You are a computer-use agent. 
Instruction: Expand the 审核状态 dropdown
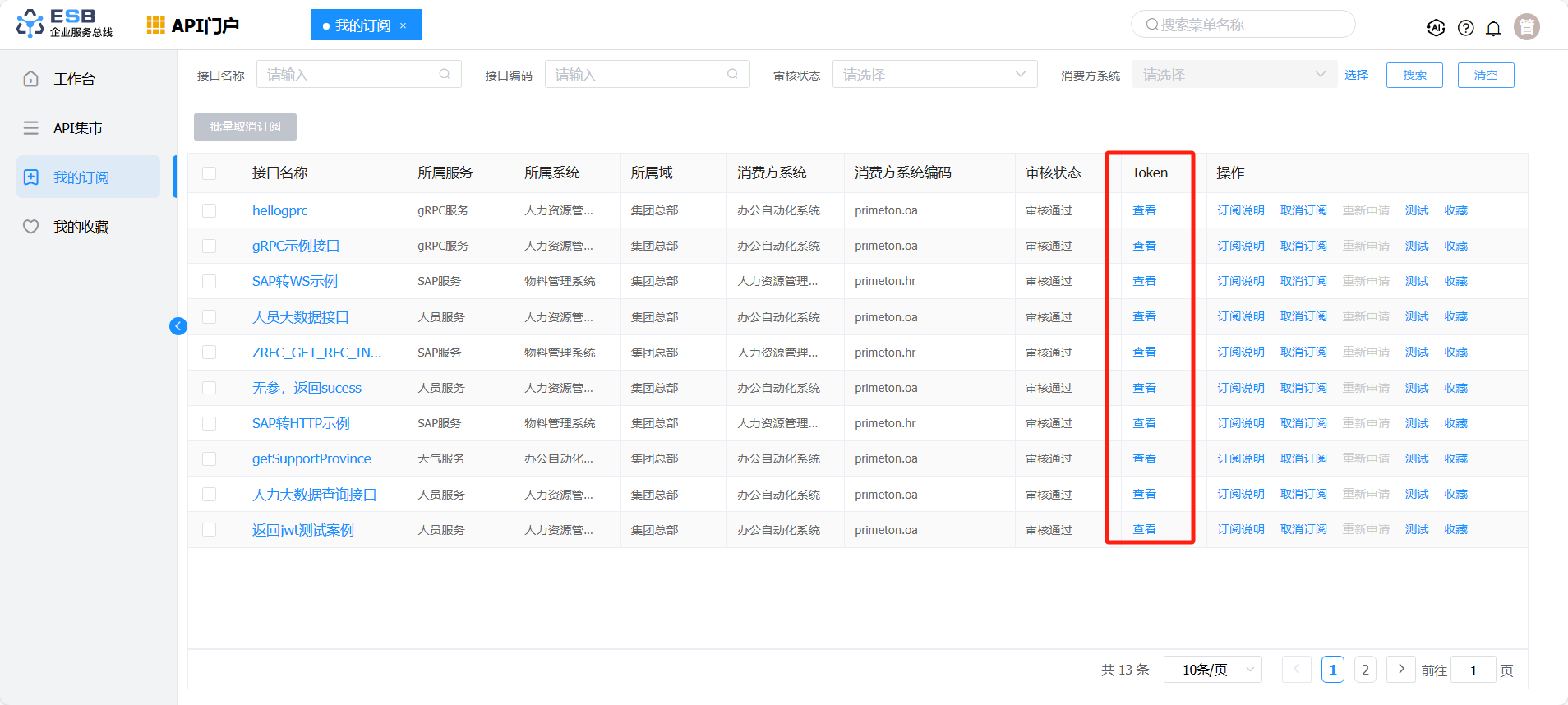pos(934,75)
